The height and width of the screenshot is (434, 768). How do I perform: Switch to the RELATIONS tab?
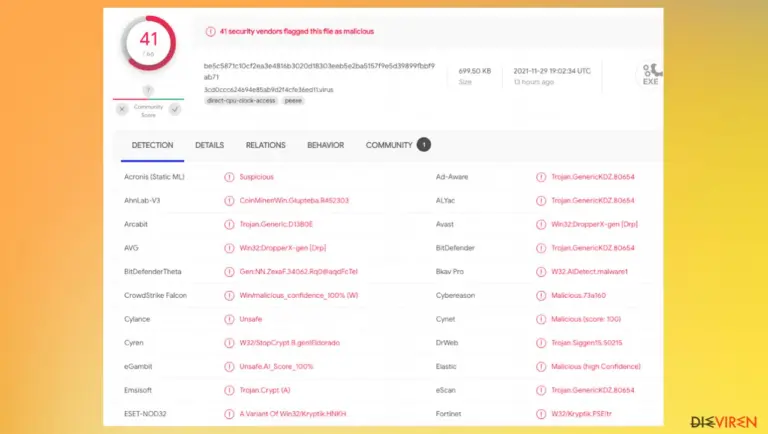click(x=265, y=145)
